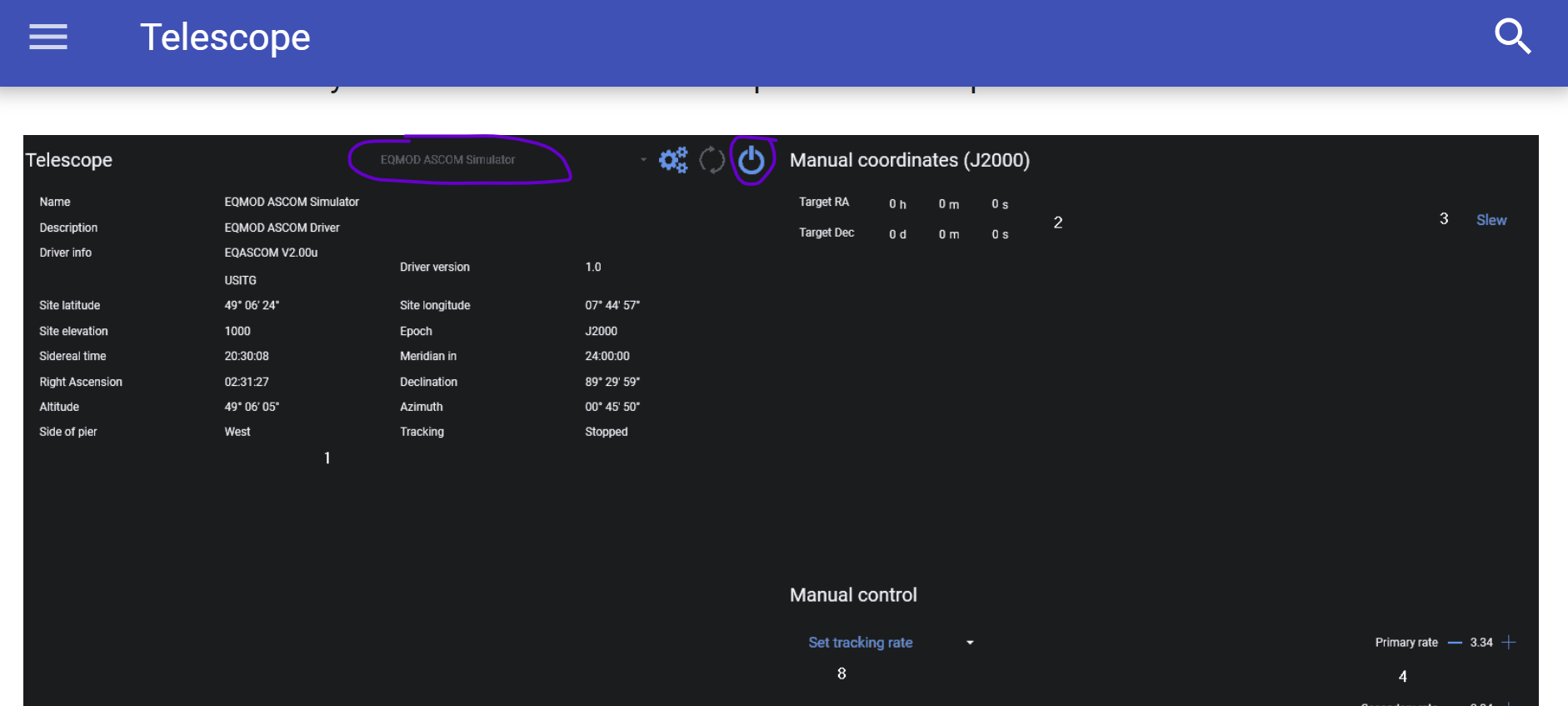The height and width of the screenshot is (706, 1568).
Task: Select the Target RA minutes field
Action: 949,204
